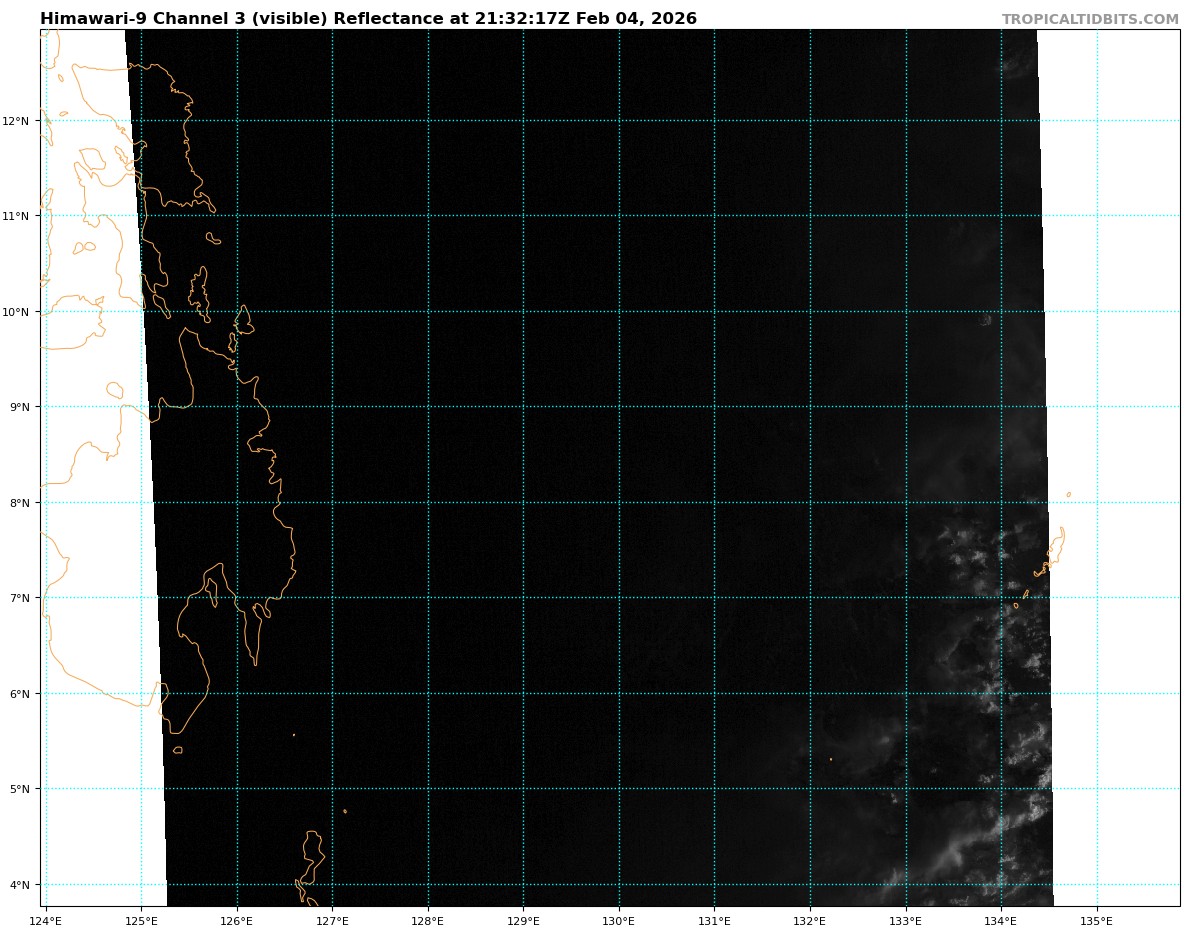This screenshot has width=1200, height=929.
Task: Click the TROPICALTIDBITS.COM watermark text
Action: coord(1090,19)
